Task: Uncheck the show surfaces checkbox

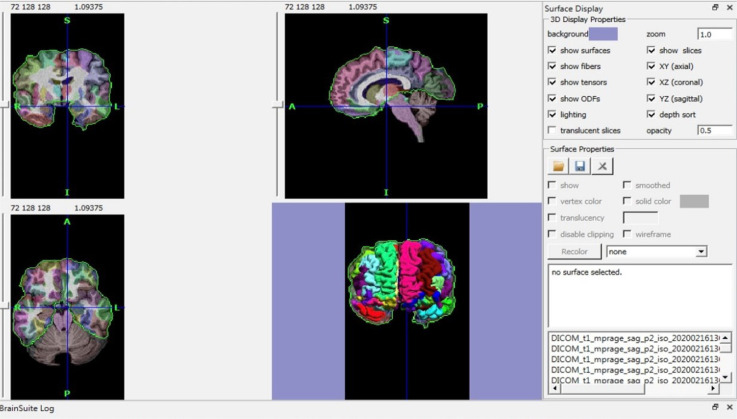Action: click(x=553, y=50)
